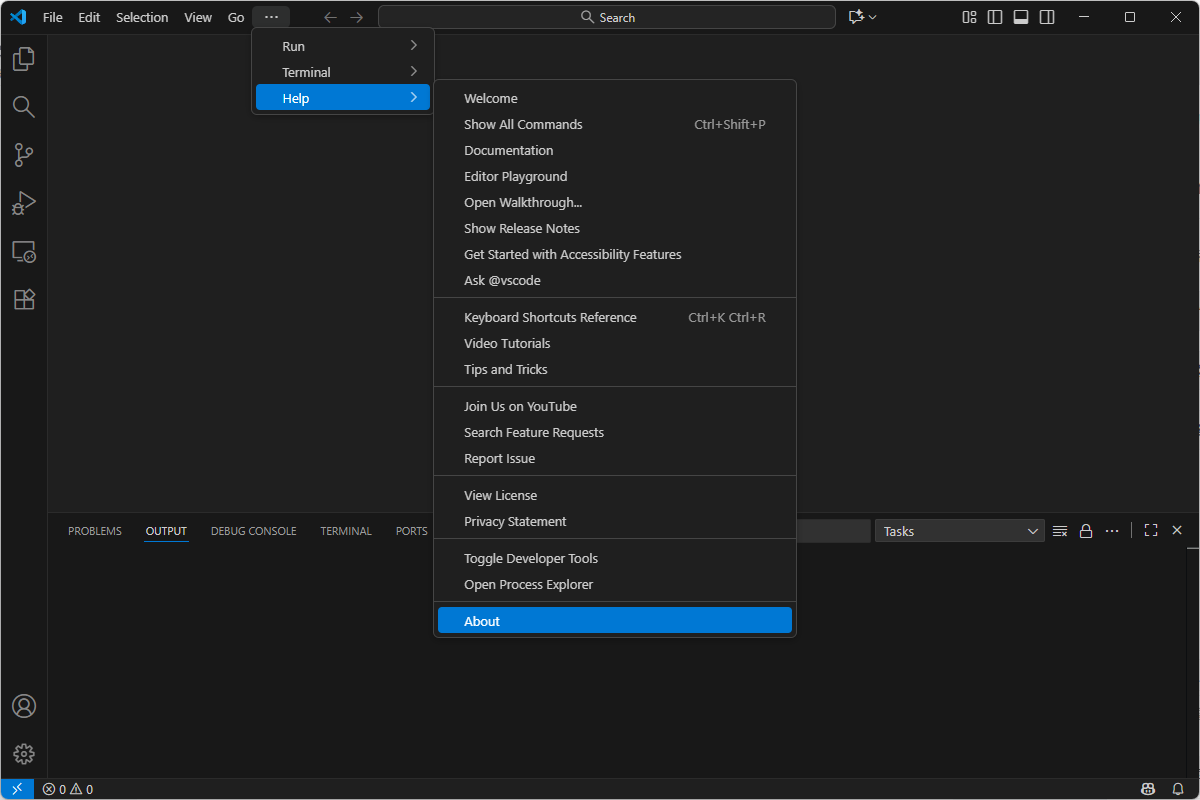Open Run and Debug view
The height and width of the screenshot is (800, 1200).
[x=24, y=203]
